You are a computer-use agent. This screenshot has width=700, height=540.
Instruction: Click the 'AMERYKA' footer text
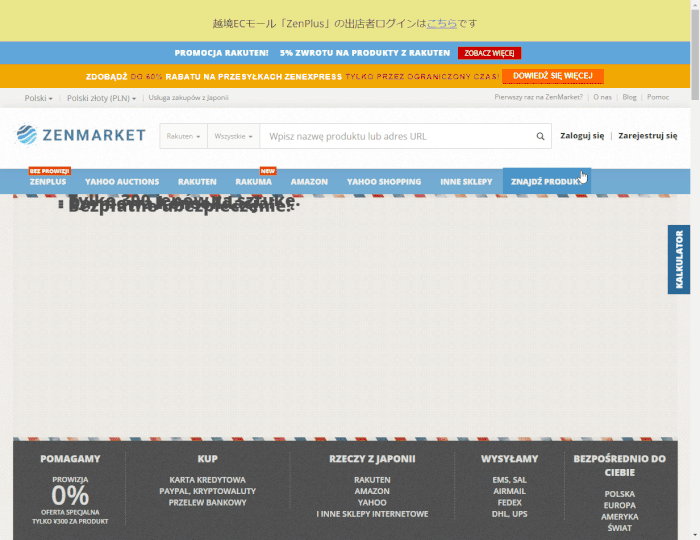pyautogui.click(x=620, y=517)
